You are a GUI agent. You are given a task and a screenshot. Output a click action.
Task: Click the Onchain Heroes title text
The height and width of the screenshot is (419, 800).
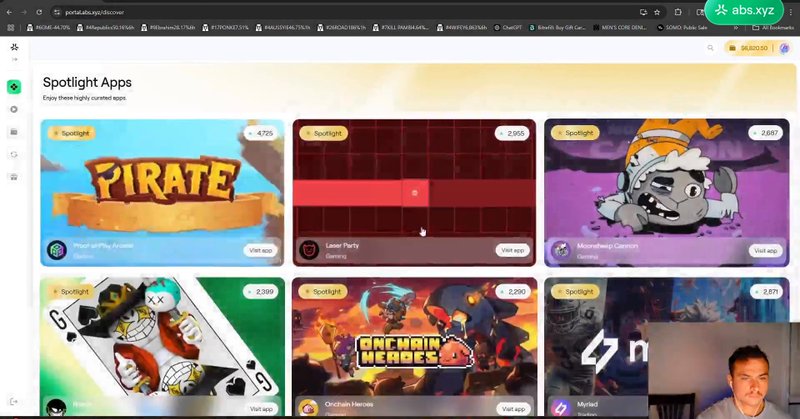[349, 404]
